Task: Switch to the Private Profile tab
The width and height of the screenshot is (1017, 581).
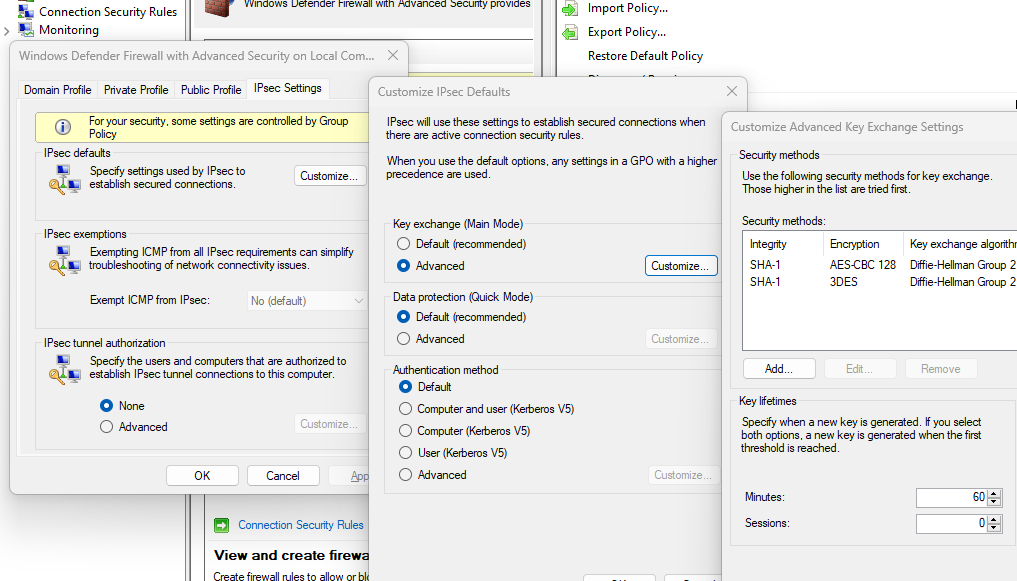Action: click(x=136, y=89)
